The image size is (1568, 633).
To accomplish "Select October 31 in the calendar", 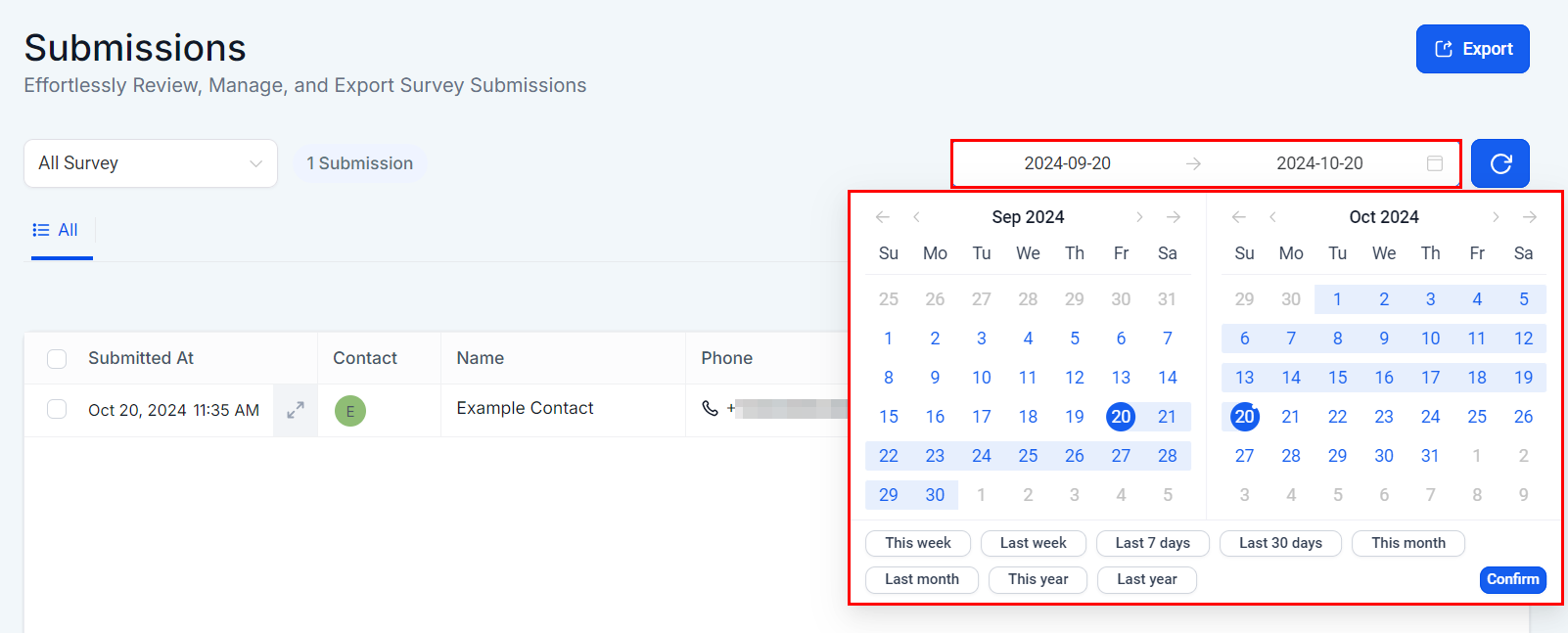I will [1430, 456].
